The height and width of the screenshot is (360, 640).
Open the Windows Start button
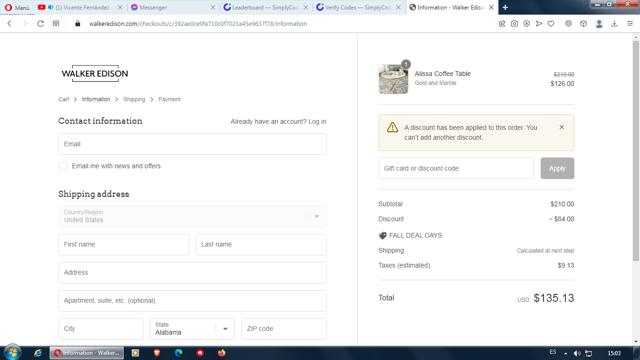coord(12,353)
